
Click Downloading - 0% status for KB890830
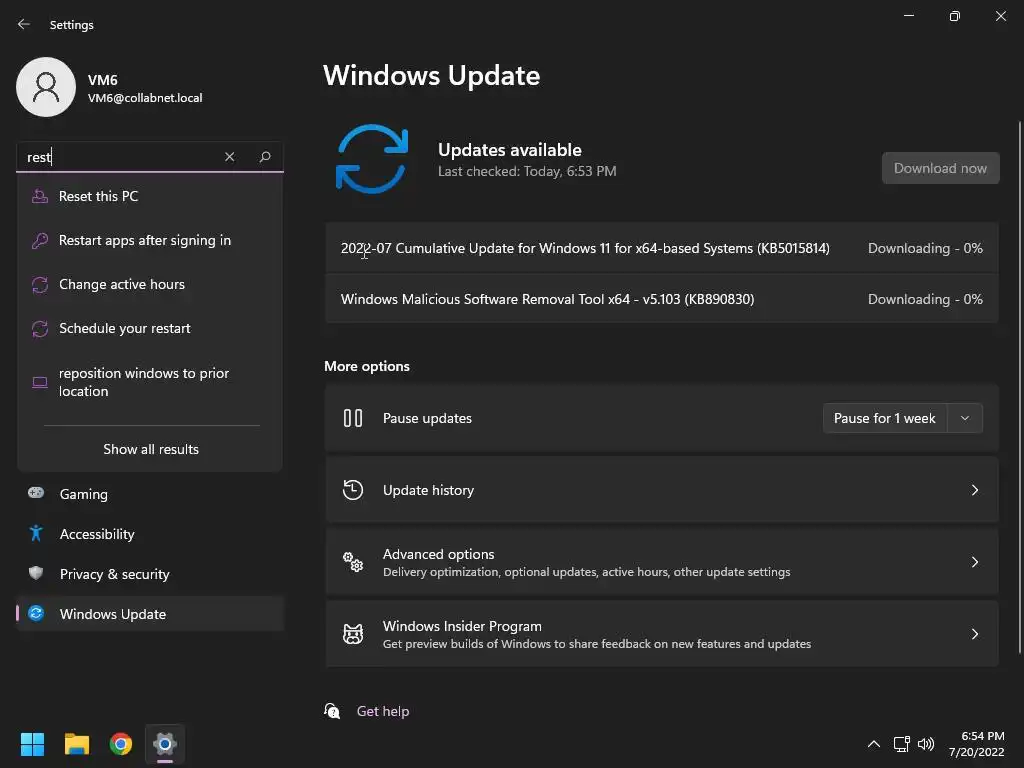point(925,299)
